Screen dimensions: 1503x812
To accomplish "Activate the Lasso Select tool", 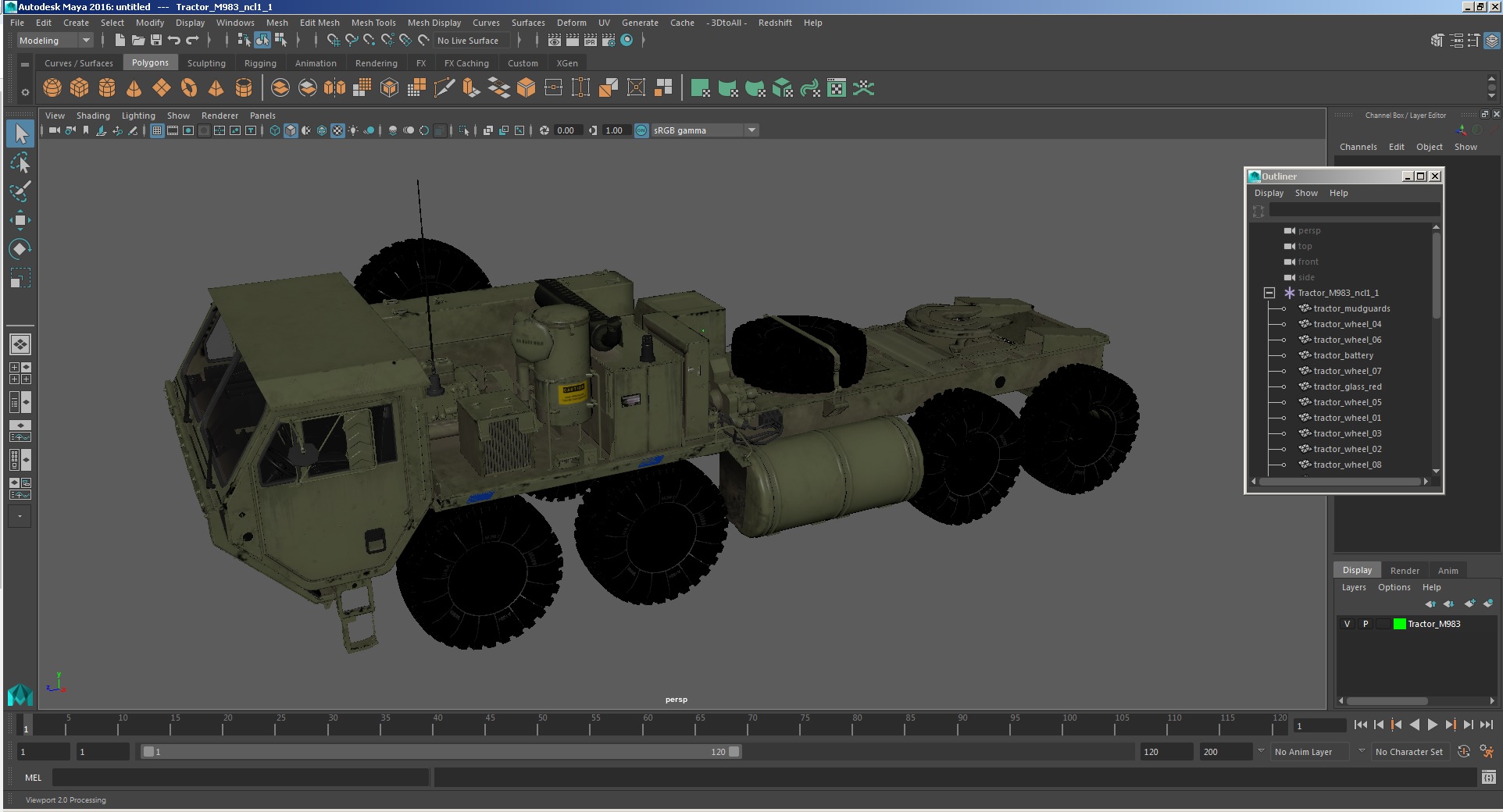I will tap(20, 163).
